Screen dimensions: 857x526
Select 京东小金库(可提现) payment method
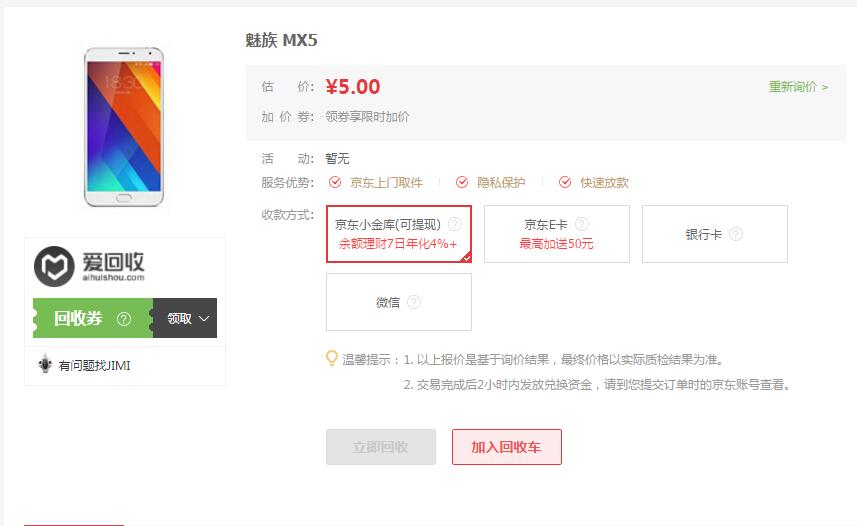coord(399,234)
